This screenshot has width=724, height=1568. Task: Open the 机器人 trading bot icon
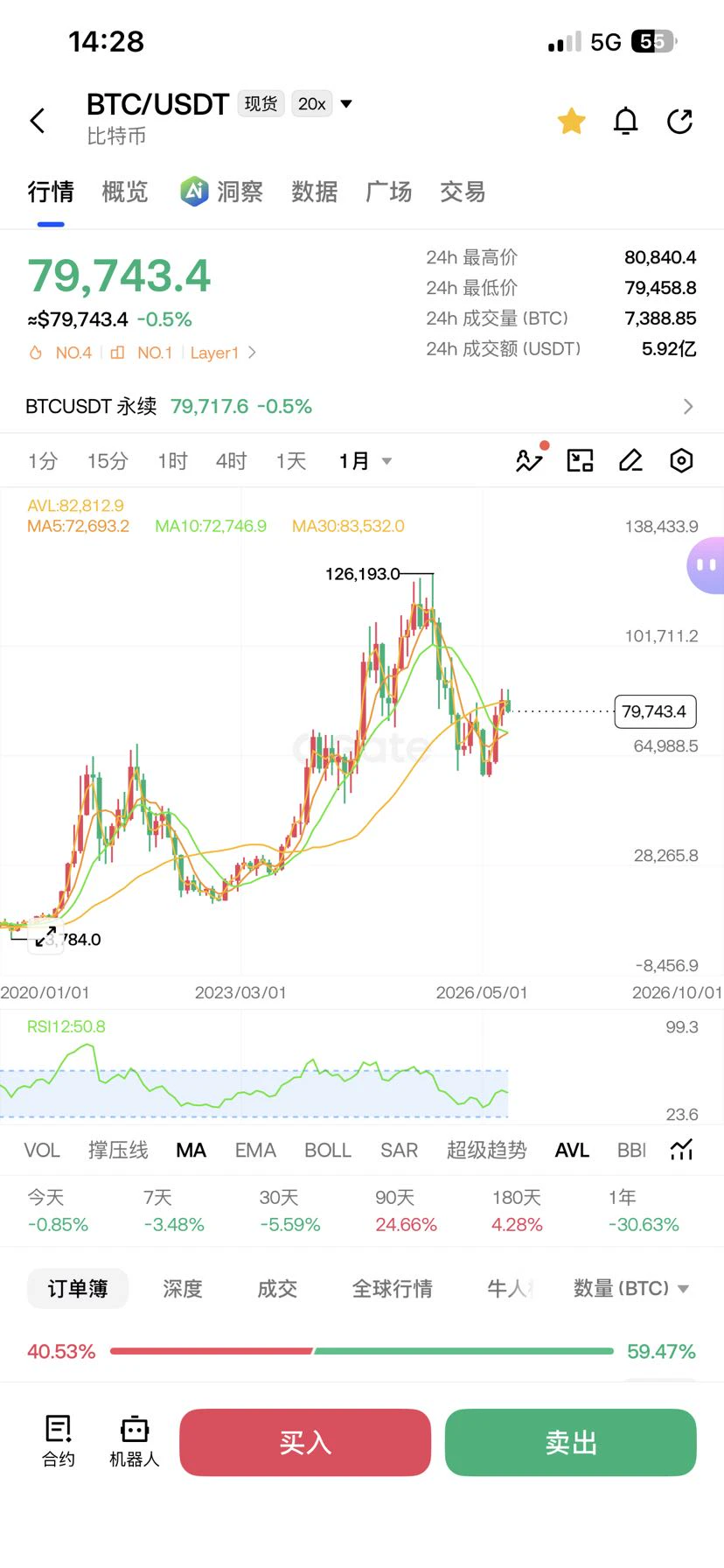click(x=135, y=1441)
